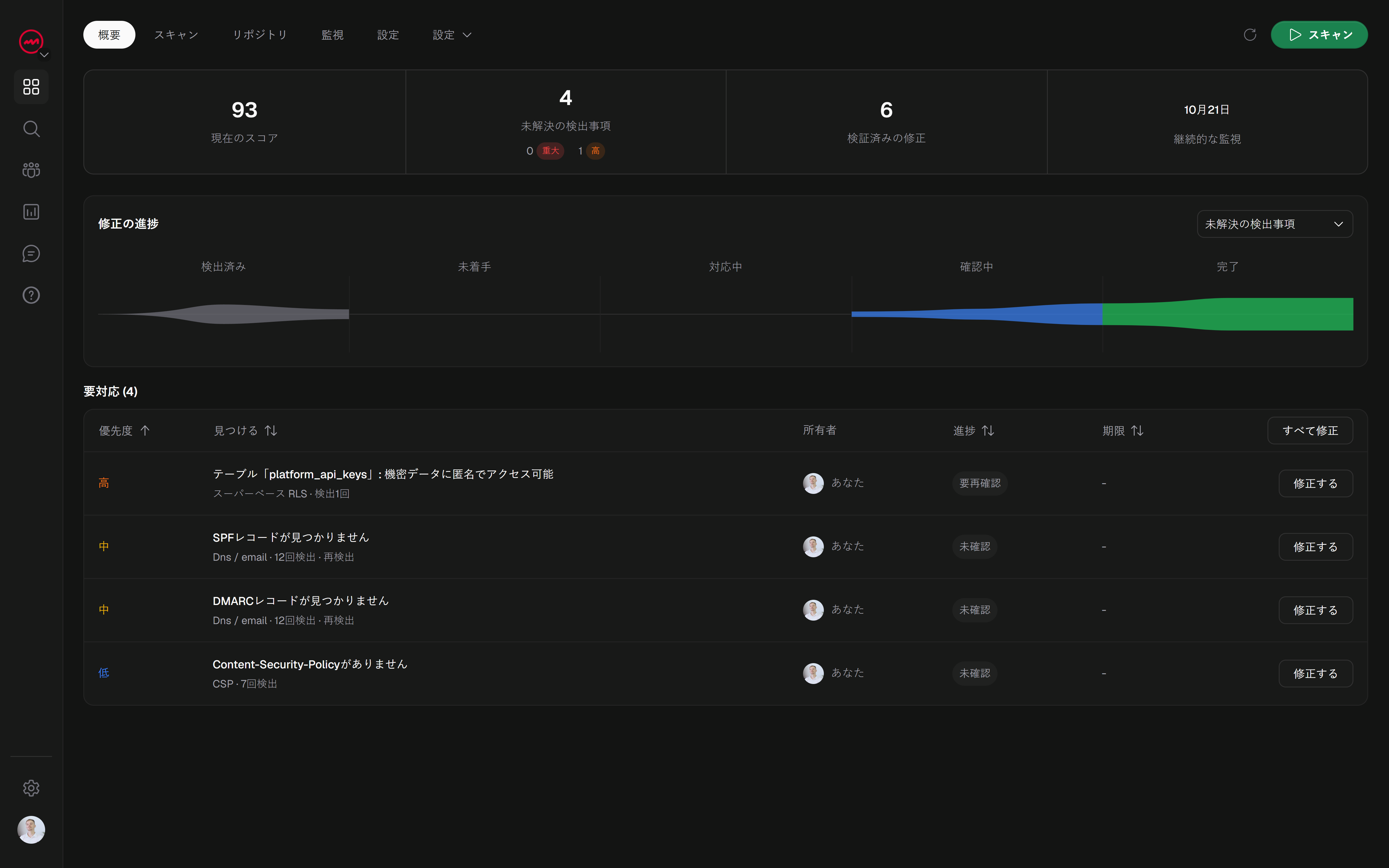The width and height of the screenshot is (1389, 868).
Task: Sort by 進捗 column arrows
Action: (x=988, y=431)
